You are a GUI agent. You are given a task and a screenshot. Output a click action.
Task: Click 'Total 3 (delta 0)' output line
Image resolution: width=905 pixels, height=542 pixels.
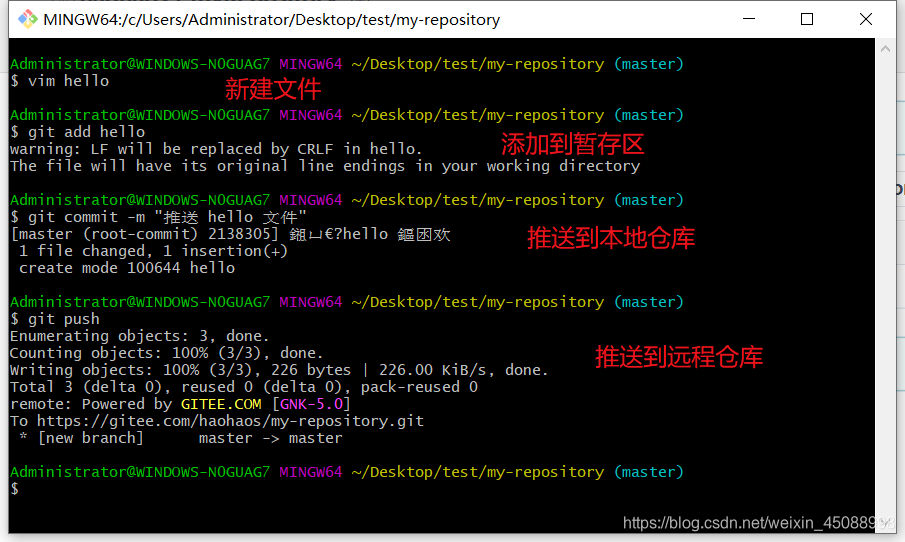click(x=244, y=387)
